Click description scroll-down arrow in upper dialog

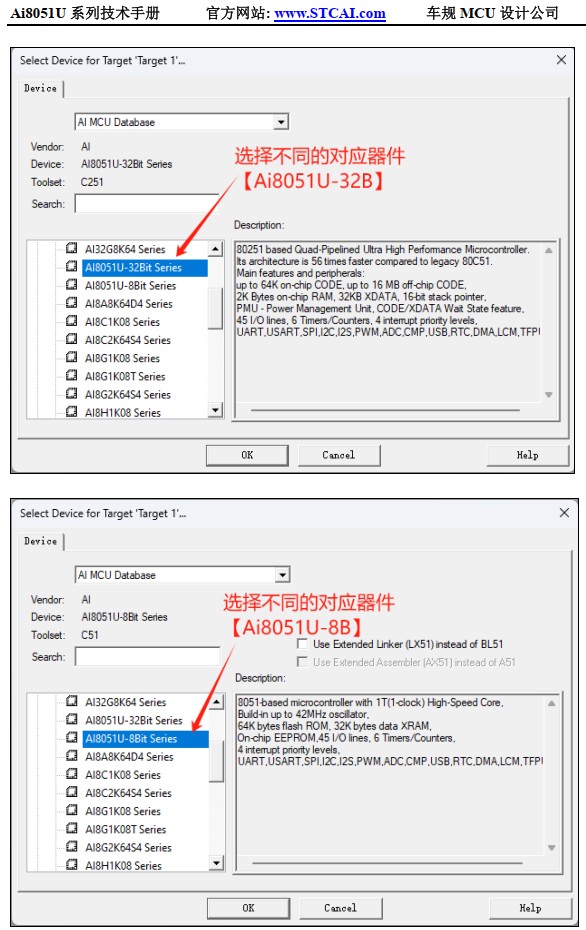pos(549,395)
